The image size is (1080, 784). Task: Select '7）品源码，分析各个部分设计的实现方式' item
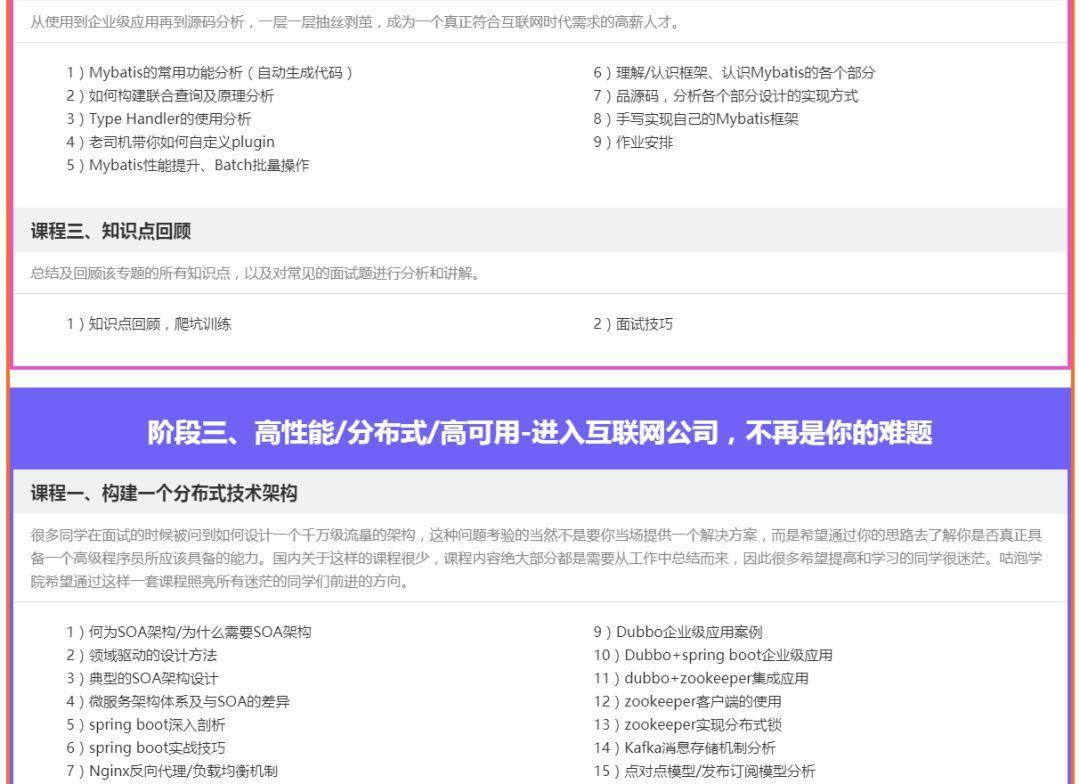coord(726,96)
